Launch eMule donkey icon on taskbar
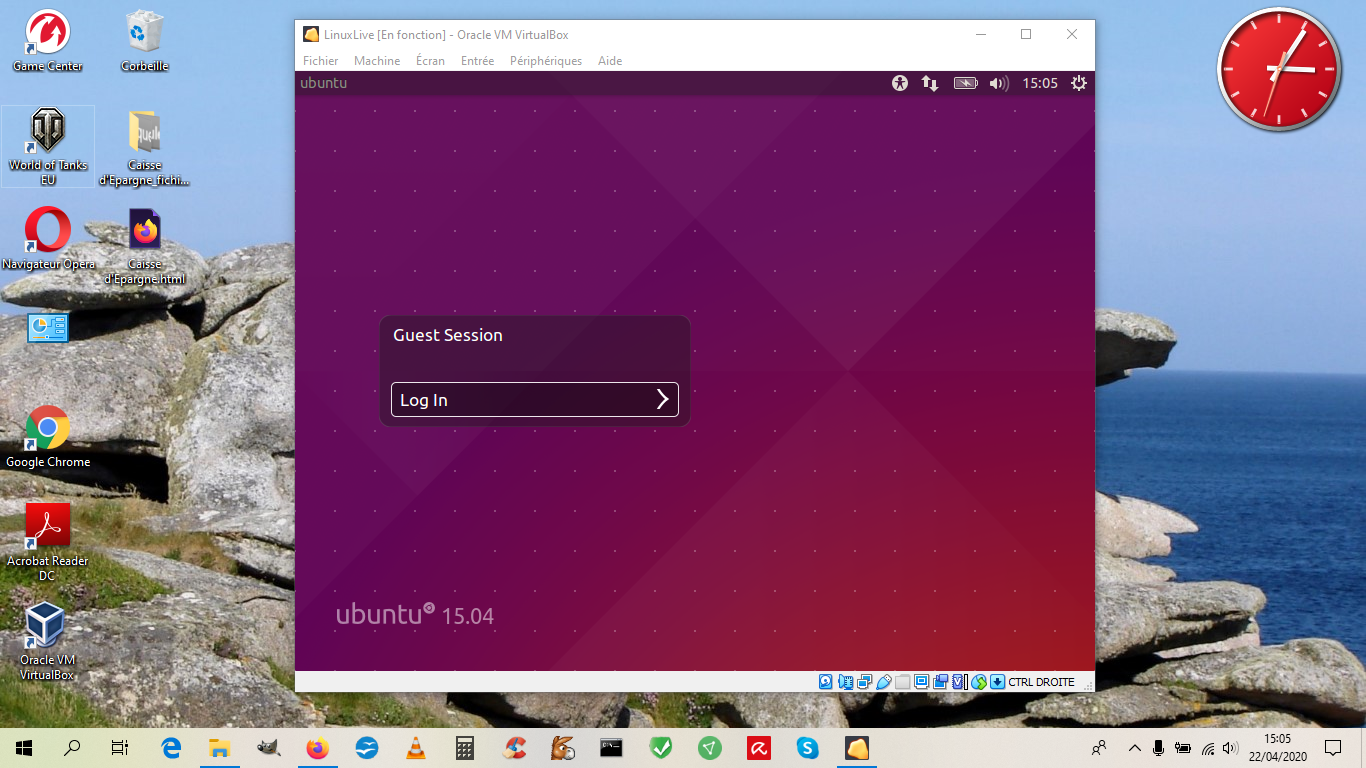This screenshot has width=1366, height=768. (x=562, y=747)
